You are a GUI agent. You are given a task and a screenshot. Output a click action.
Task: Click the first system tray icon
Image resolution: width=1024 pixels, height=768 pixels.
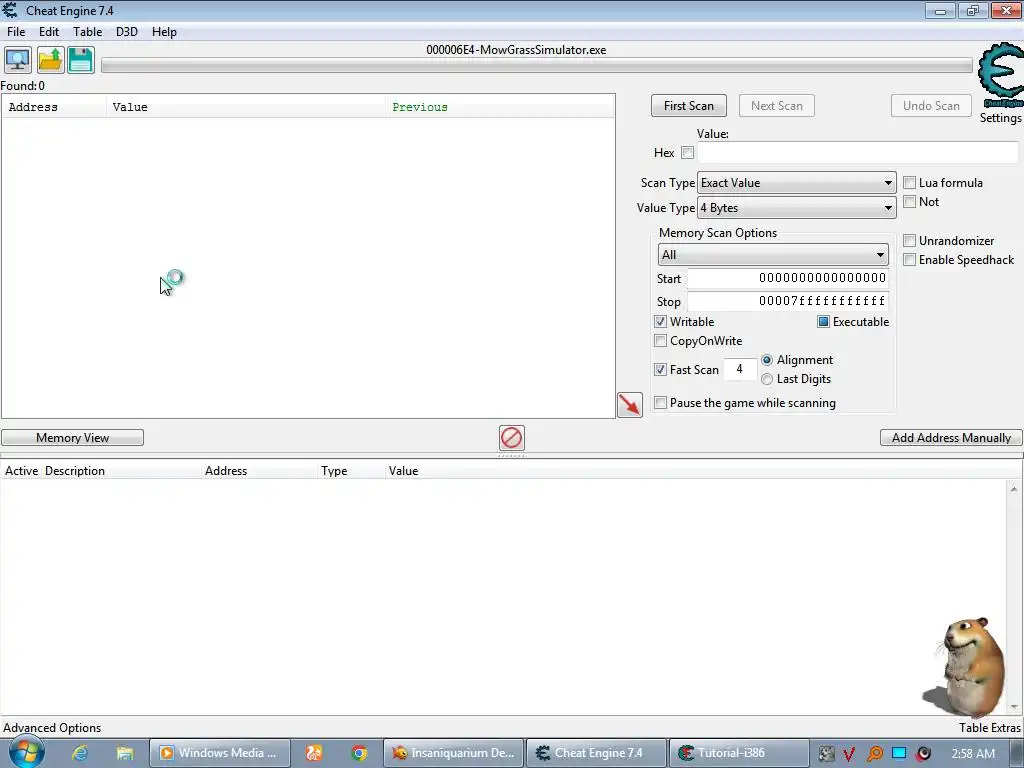coord(826,754)
